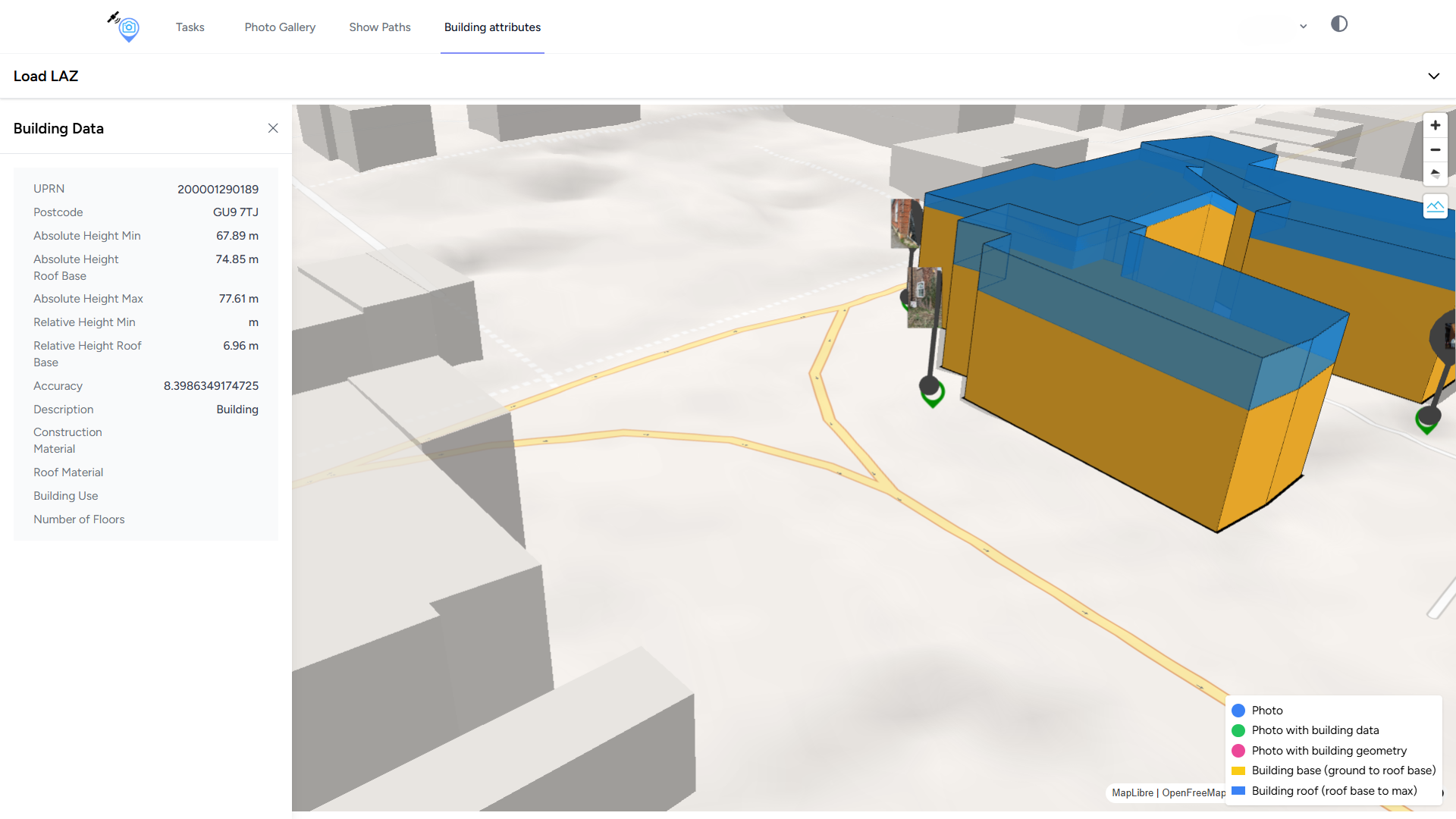Open the top-right header dropdown arrow
The height and width of the screenshot is (819, 1456).
(x=1303, y=27)
